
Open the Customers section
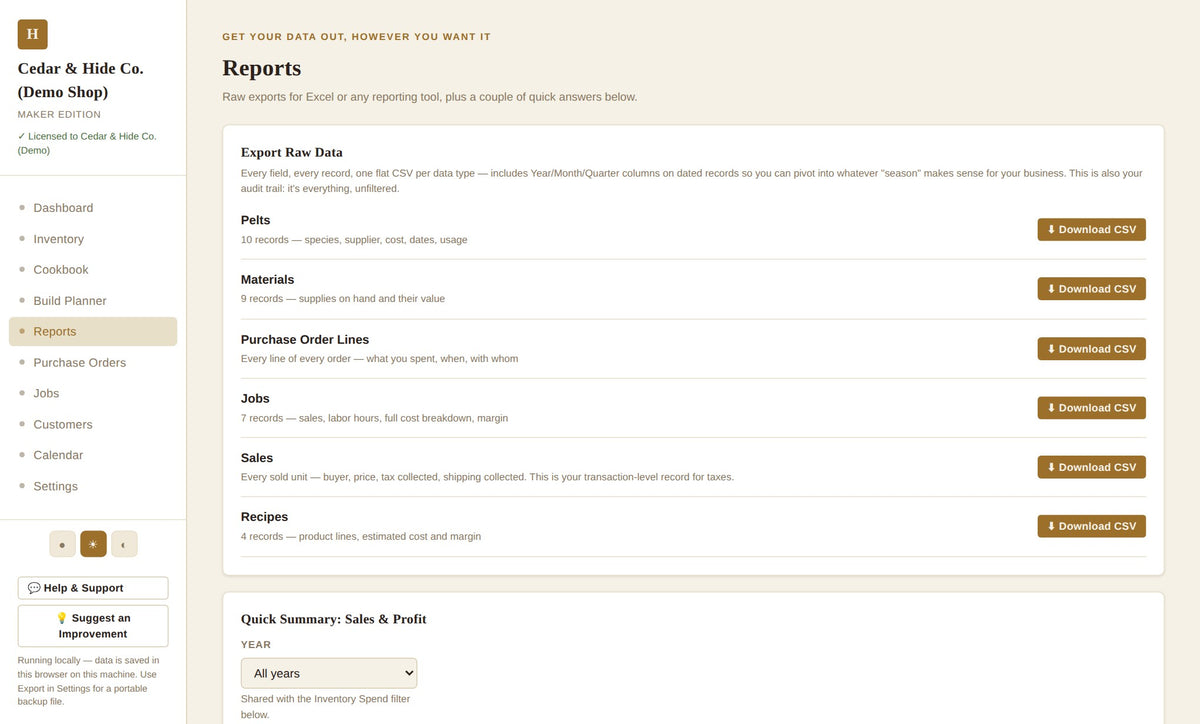[x=93, y=425]
